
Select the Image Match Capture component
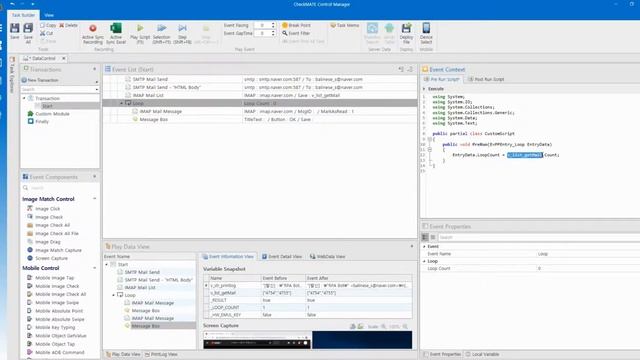(x=58, y=250)
